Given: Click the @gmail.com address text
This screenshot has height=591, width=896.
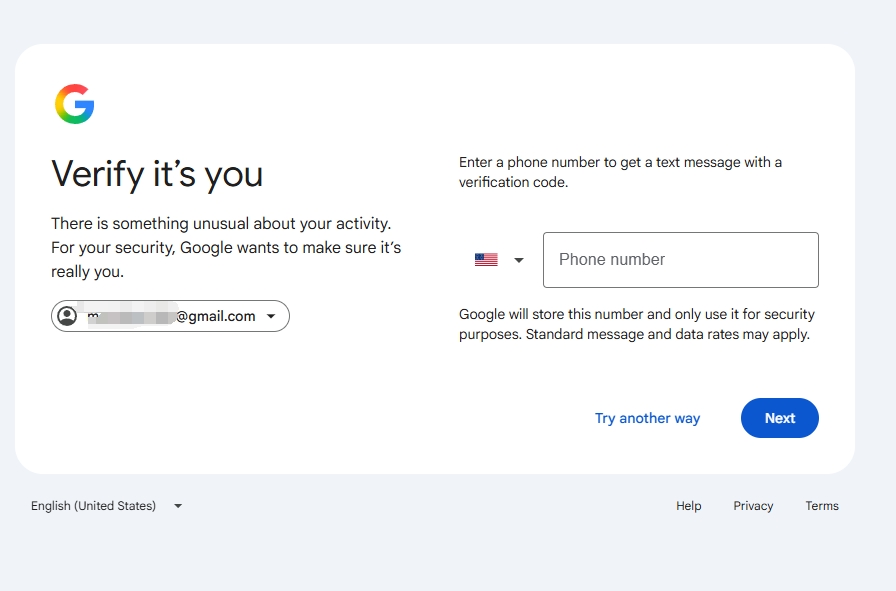Looking at the screenshot, I should tap(215, 316).
